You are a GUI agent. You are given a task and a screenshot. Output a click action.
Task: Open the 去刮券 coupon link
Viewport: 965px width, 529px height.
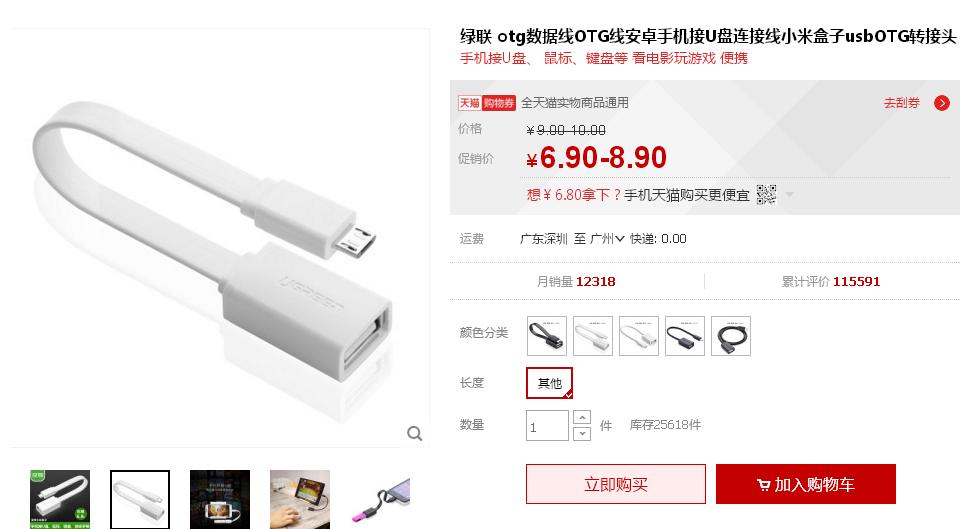(x=901, y=103)
